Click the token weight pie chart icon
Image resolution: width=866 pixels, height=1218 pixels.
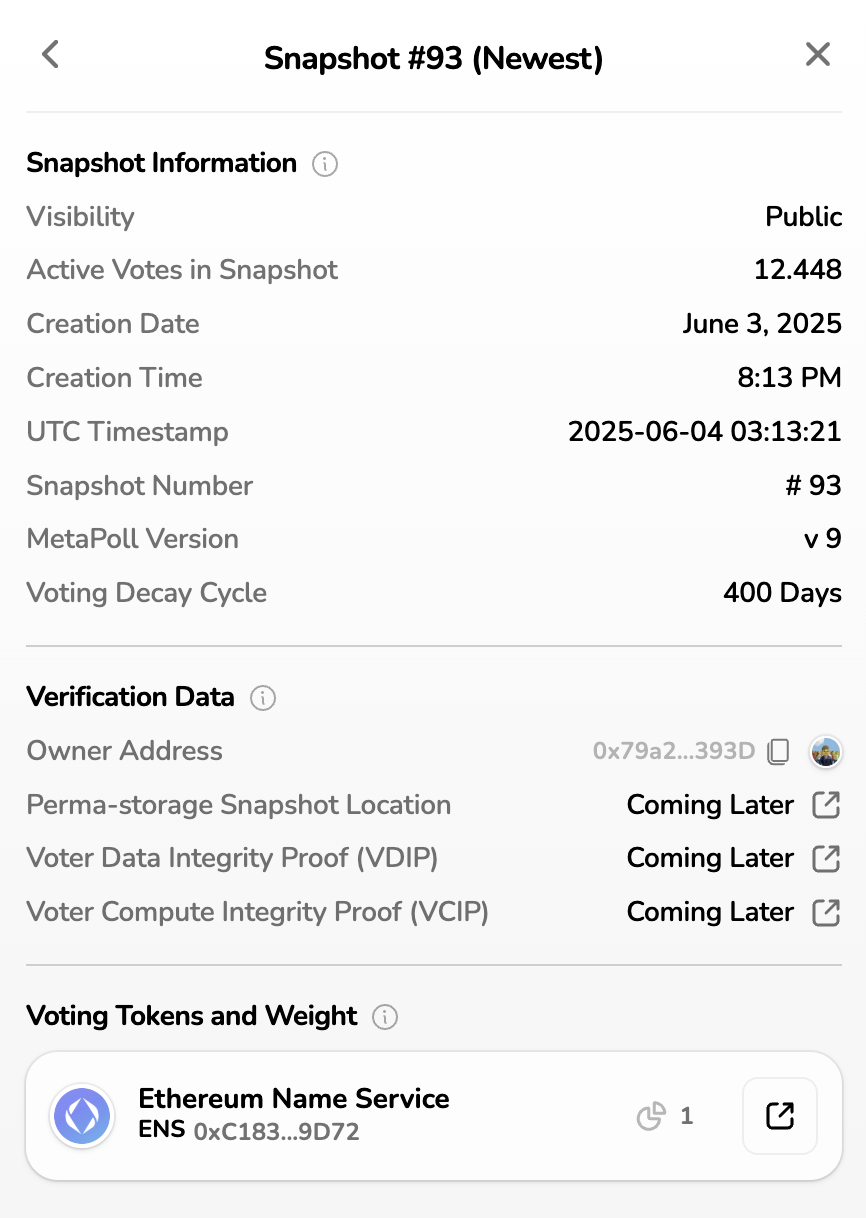(x=651, y=1116)
